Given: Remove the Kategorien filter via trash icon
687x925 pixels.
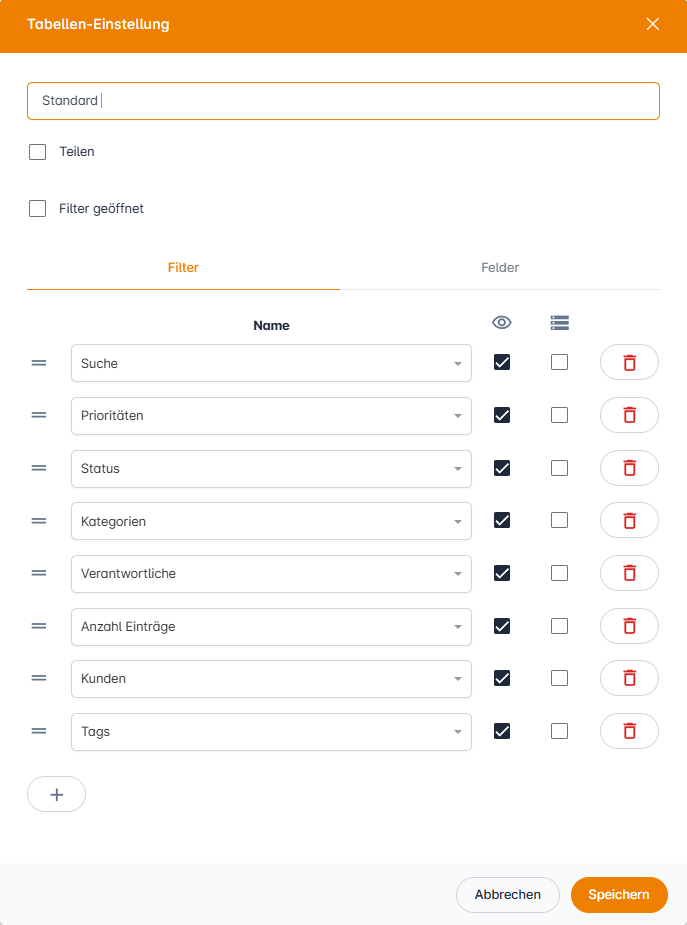Looking at the screenshot, I should [629, 520].
